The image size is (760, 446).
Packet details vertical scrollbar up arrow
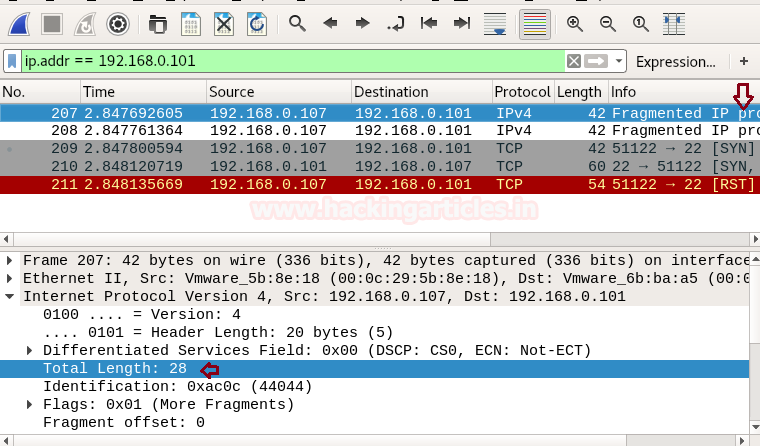(x=755, y=259)
